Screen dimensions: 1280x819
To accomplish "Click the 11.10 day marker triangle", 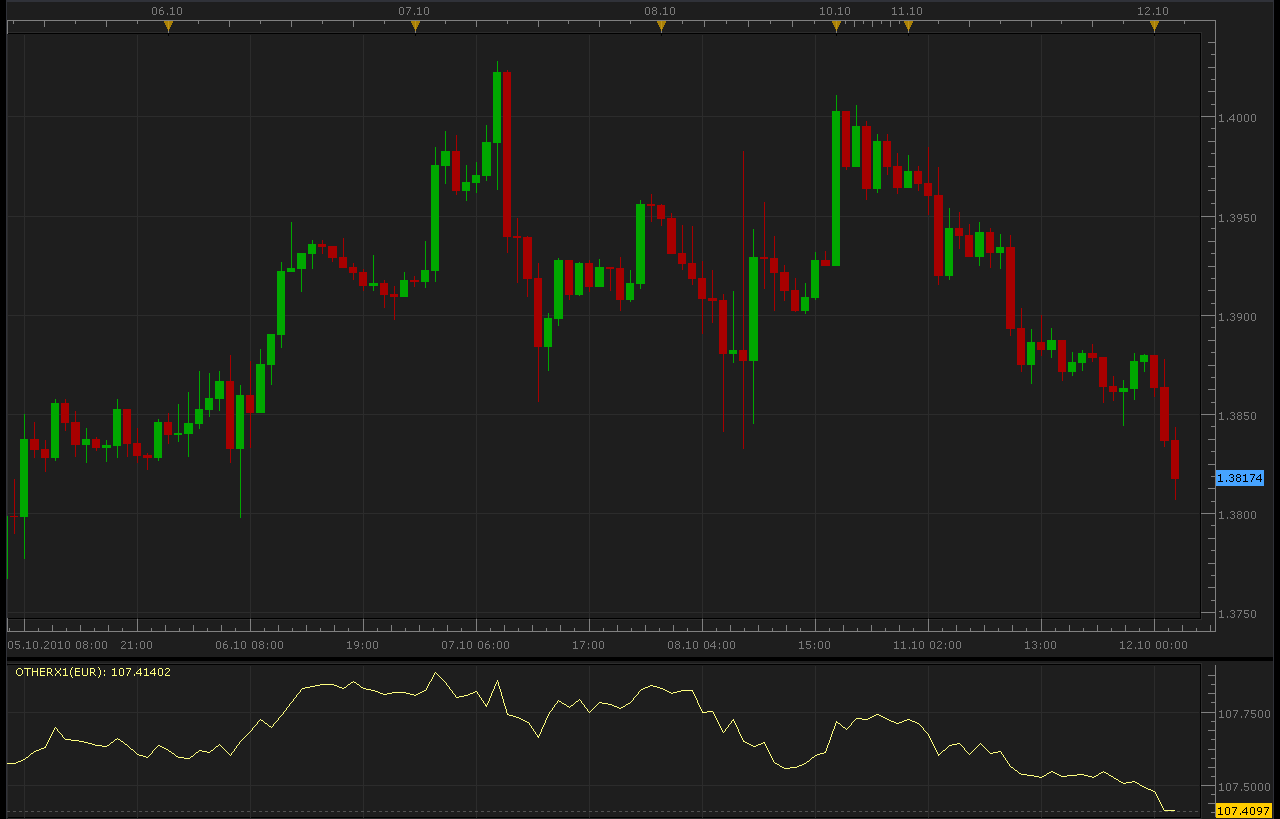I will [x=908, y=27].
